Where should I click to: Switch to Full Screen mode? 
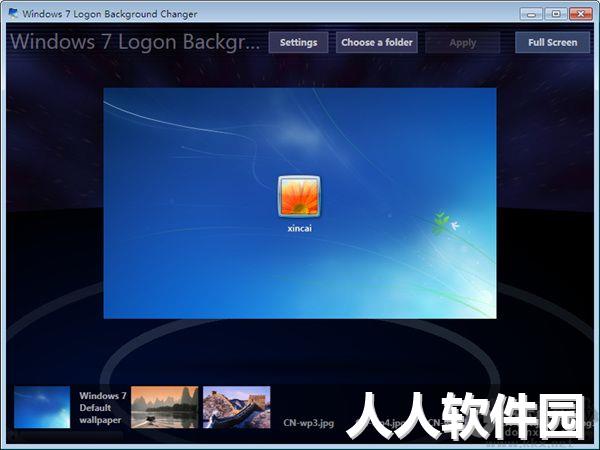pos(553,42)
